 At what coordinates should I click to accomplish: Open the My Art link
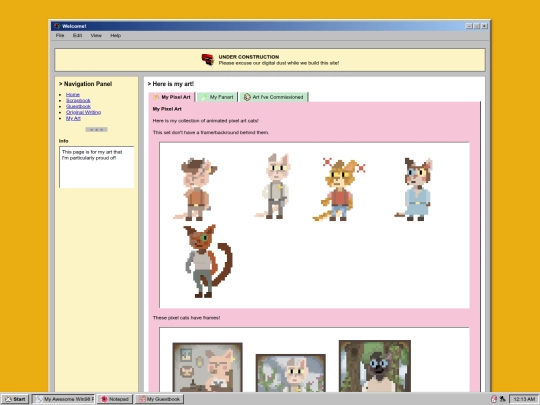click(x=73, y=118)
